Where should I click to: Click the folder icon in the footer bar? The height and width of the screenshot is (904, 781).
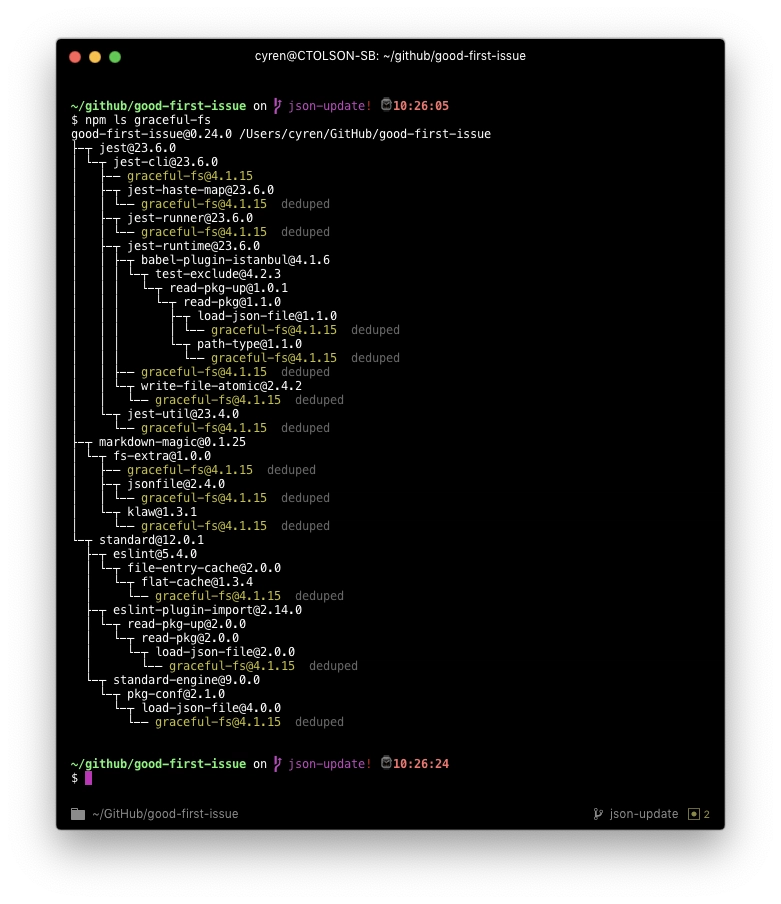point(78,813)
